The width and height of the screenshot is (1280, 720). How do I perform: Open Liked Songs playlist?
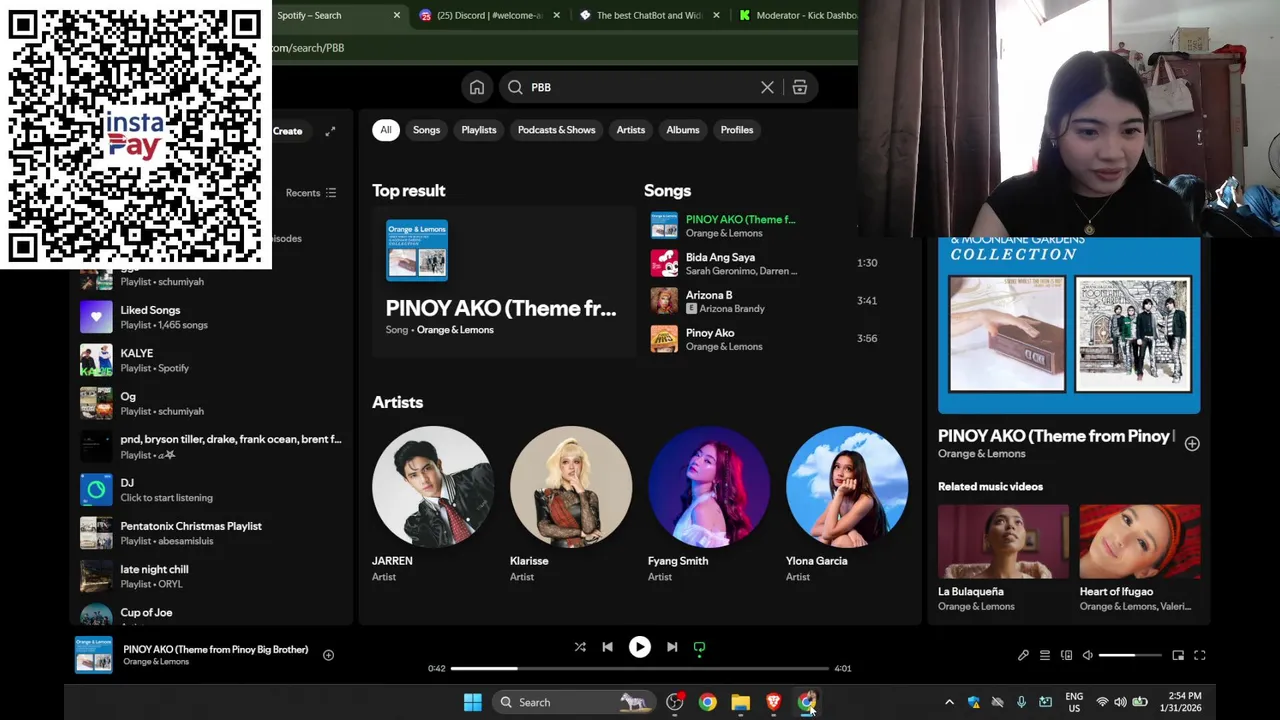pos(211,317)
